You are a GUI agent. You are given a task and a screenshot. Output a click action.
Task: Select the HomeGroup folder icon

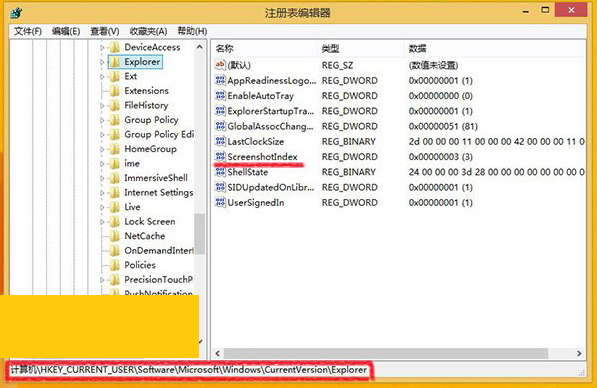point(115,148)
